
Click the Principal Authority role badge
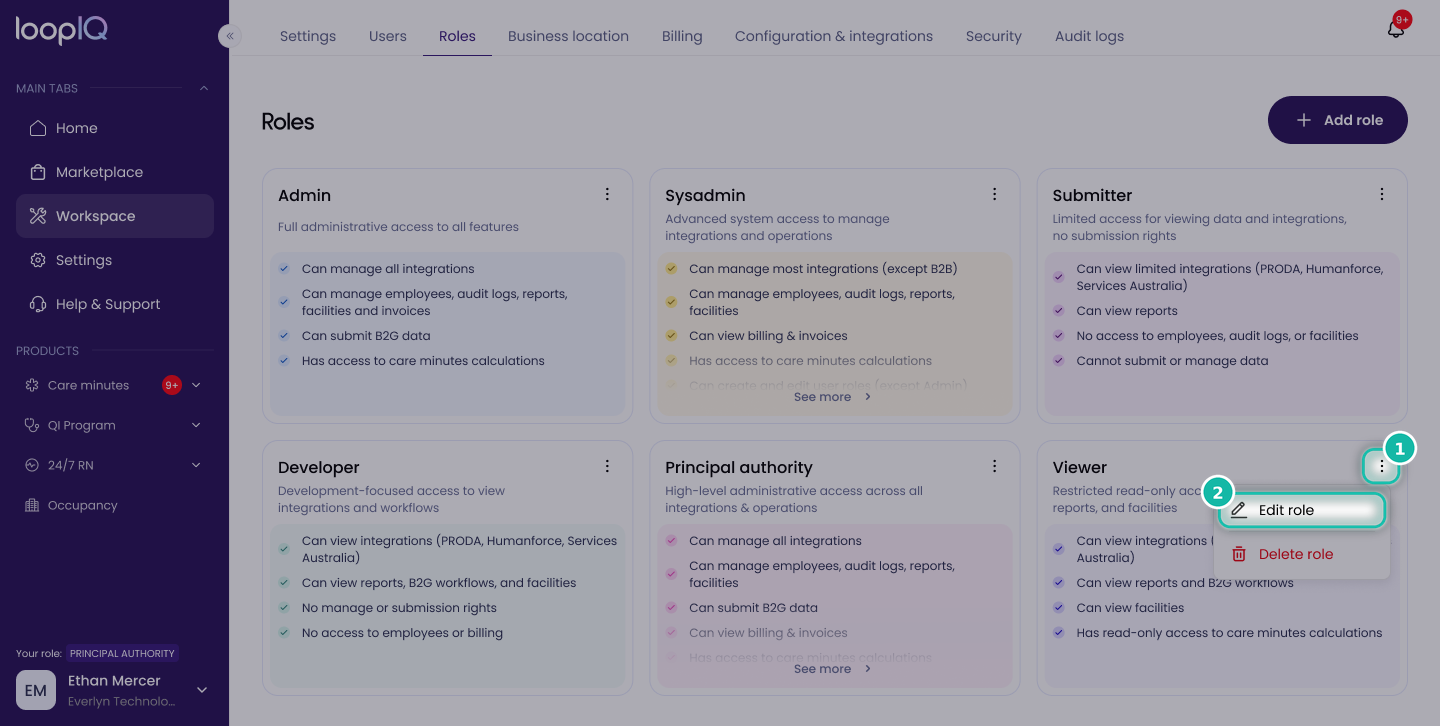(x=123, y=654)
